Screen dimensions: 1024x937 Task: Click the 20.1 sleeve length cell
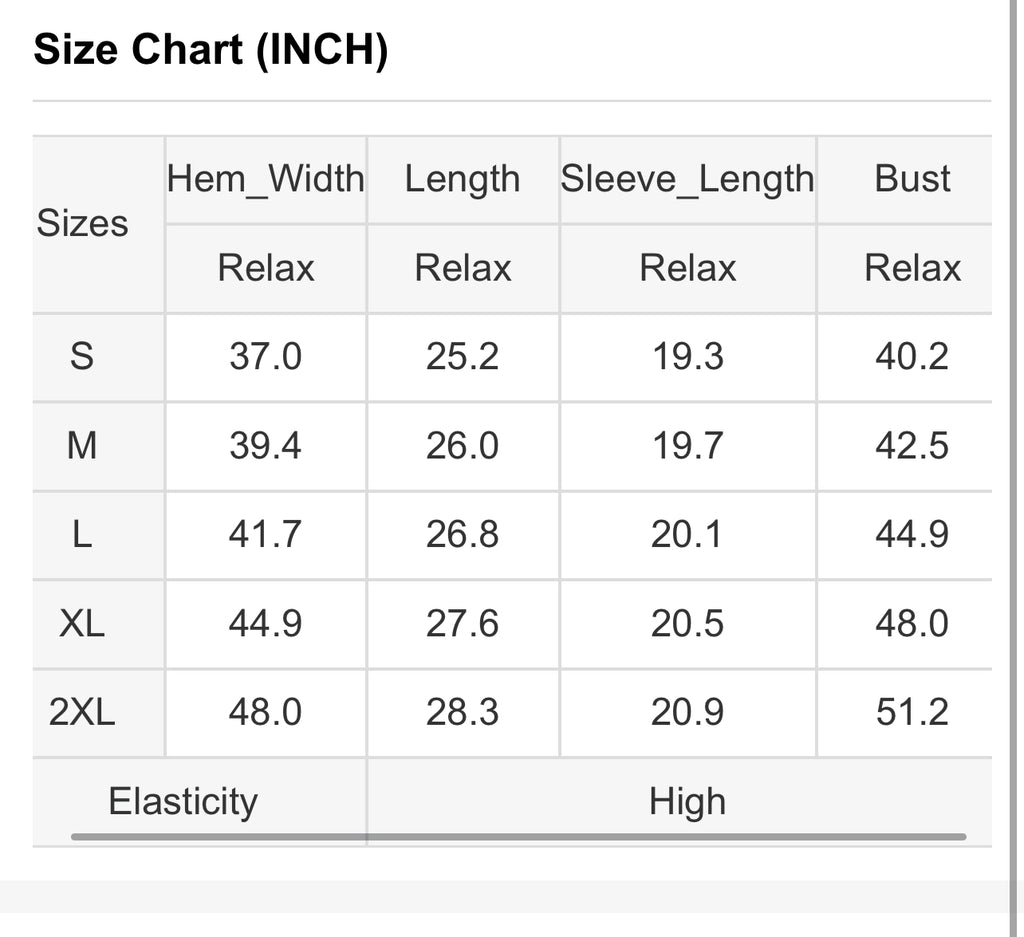click(687, 535)
